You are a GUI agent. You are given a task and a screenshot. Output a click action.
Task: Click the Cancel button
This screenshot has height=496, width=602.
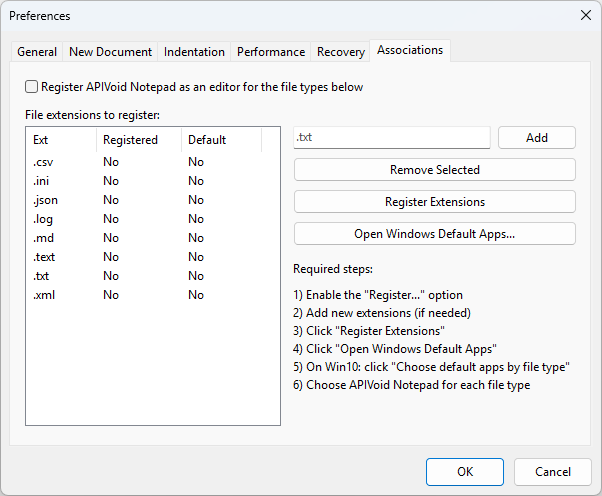tap(553, 472)
